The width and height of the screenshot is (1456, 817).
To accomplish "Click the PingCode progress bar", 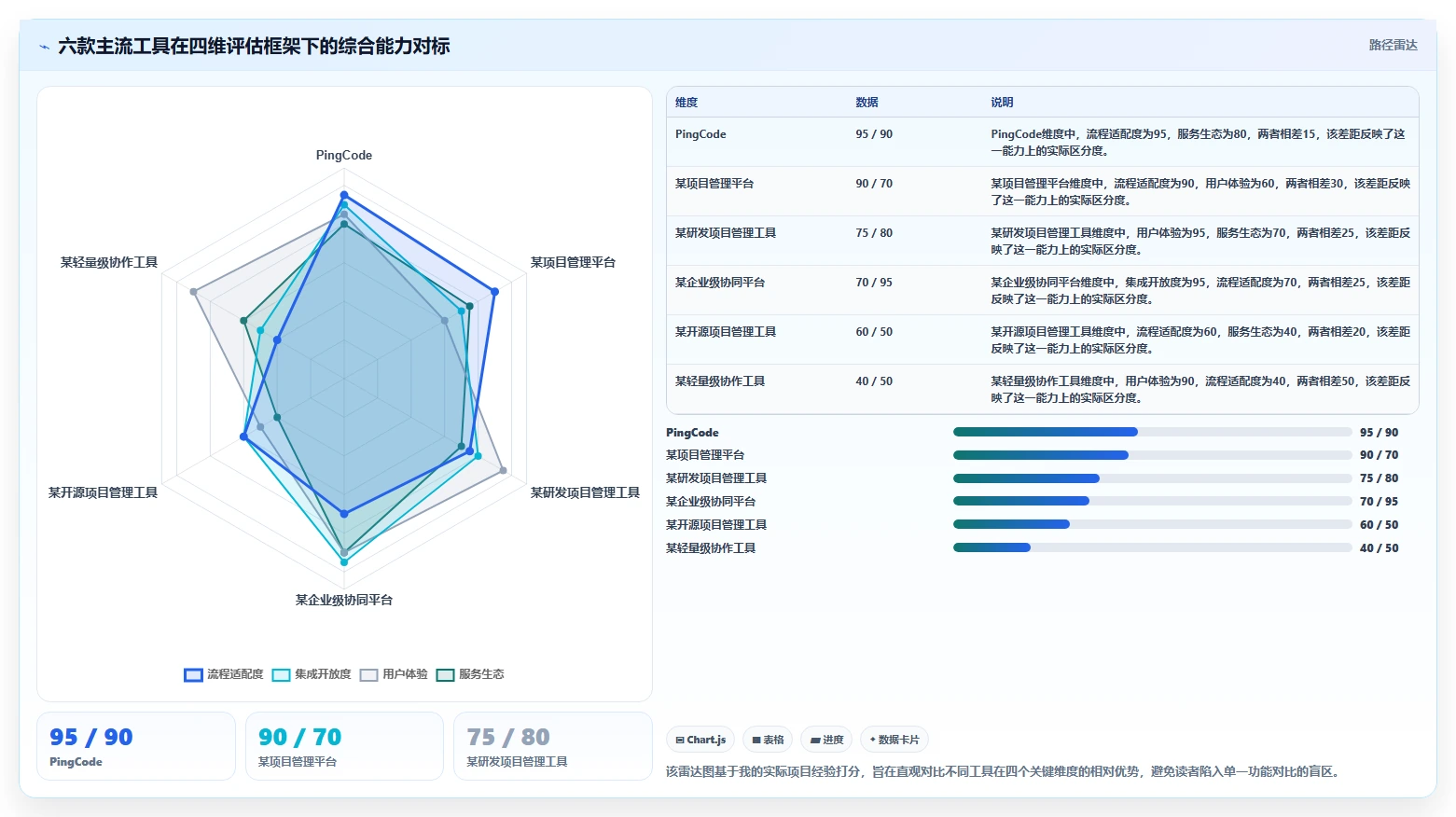I will click(1153, 432).
